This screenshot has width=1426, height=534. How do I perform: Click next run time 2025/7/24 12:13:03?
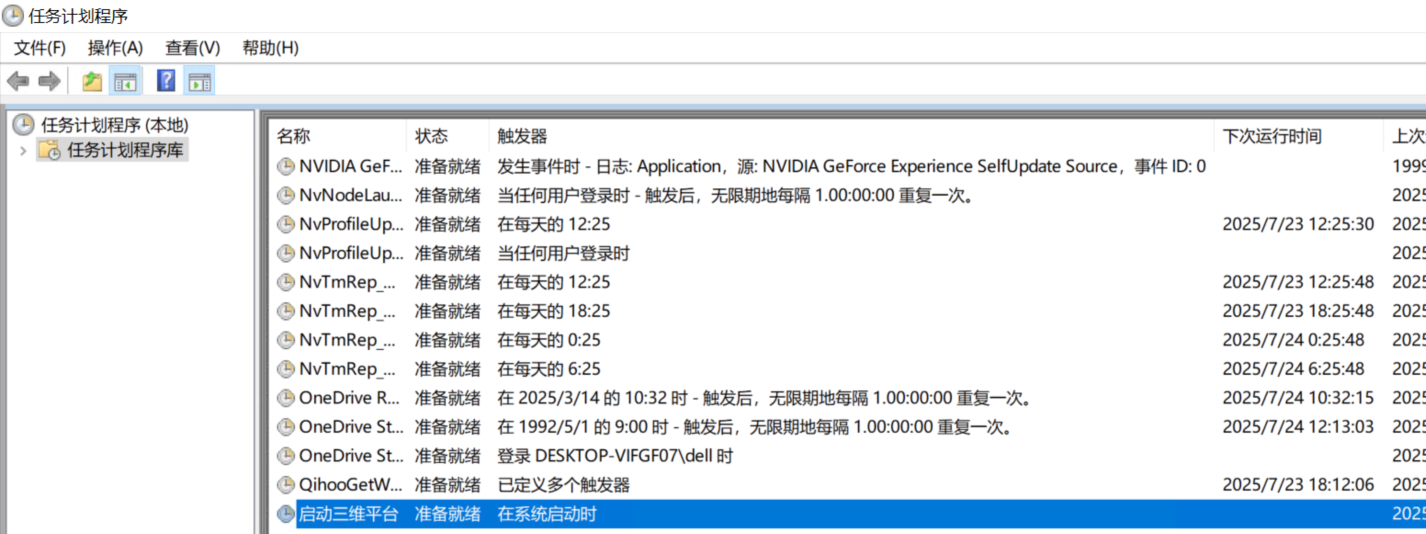coord(1298,428)
